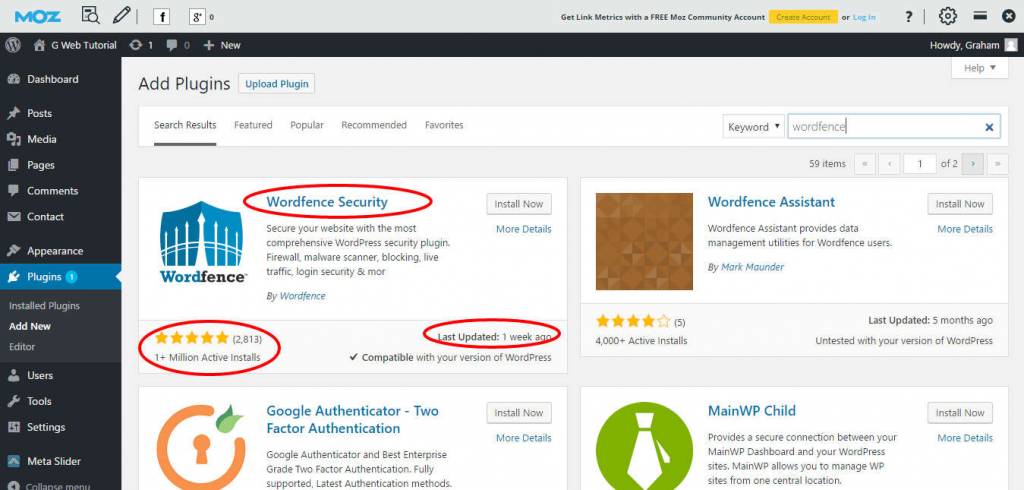Open MozBar help question mark
Image resolution: width=1024 pixels, height=490 pixels.
908,17
